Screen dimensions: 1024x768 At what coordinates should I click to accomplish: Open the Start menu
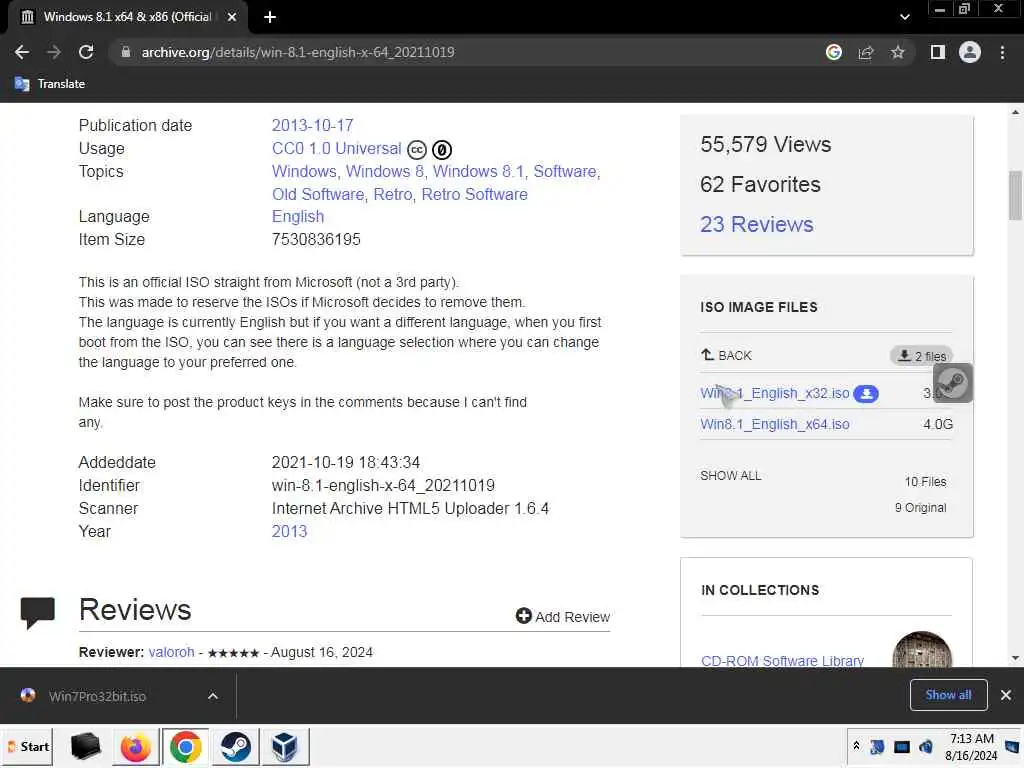(29, 746)
